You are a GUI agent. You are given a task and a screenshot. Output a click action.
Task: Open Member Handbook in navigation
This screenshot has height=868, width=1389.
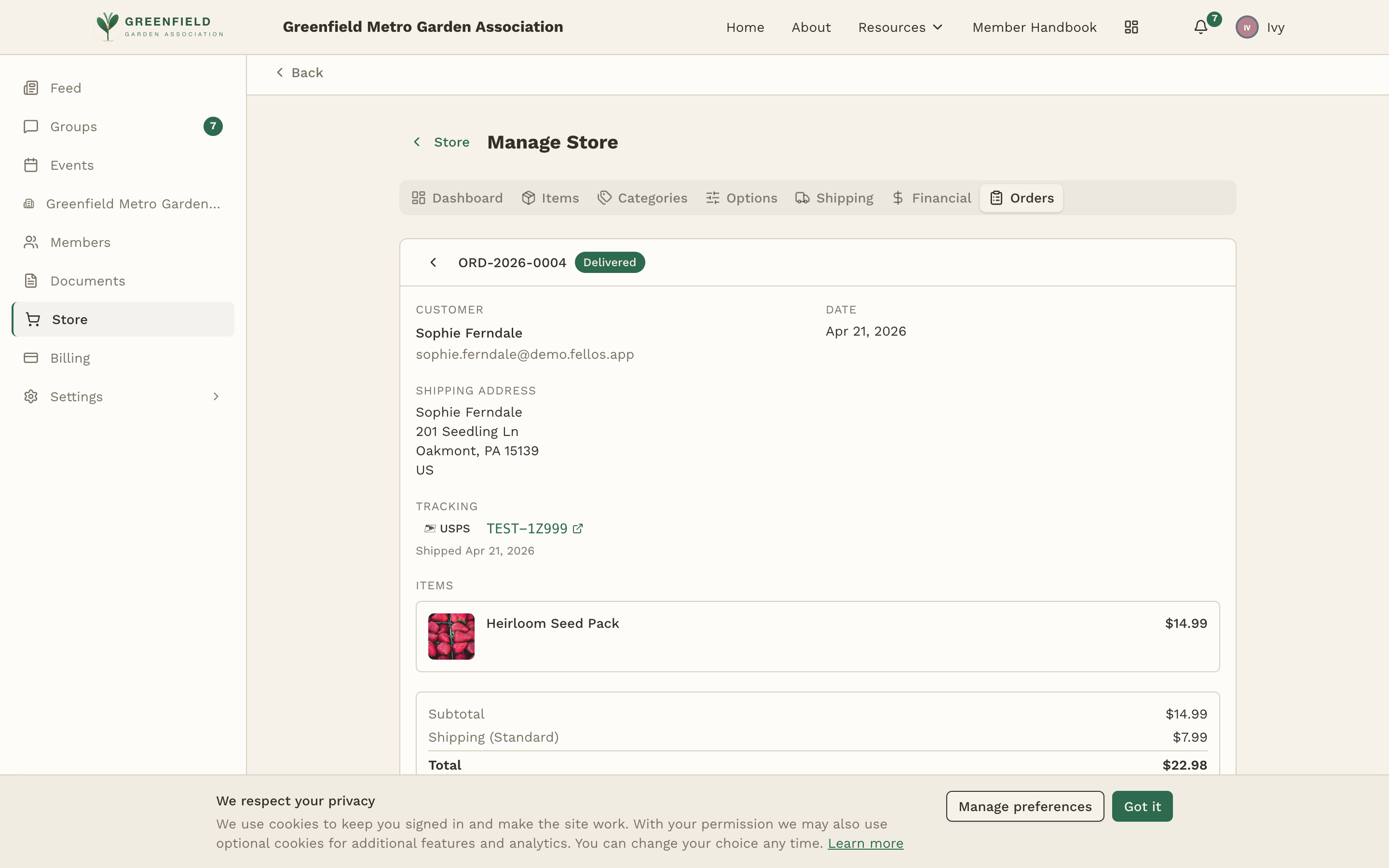coord(1035,27)
